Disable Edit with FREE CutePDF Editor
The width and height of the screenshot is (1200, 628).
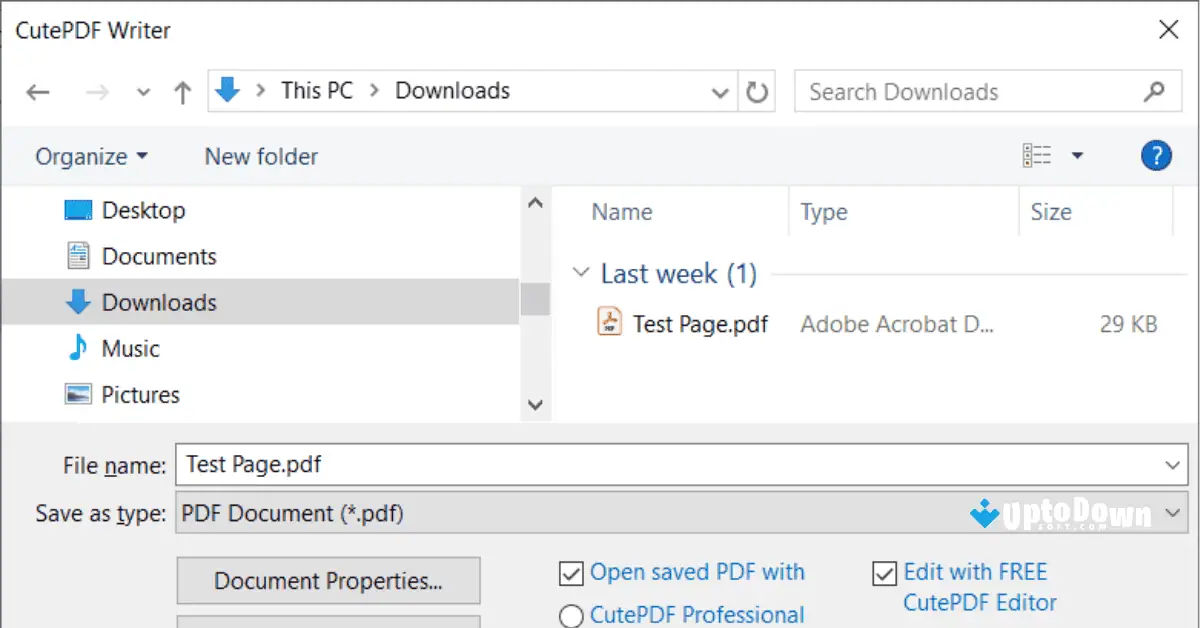(884, 572)
